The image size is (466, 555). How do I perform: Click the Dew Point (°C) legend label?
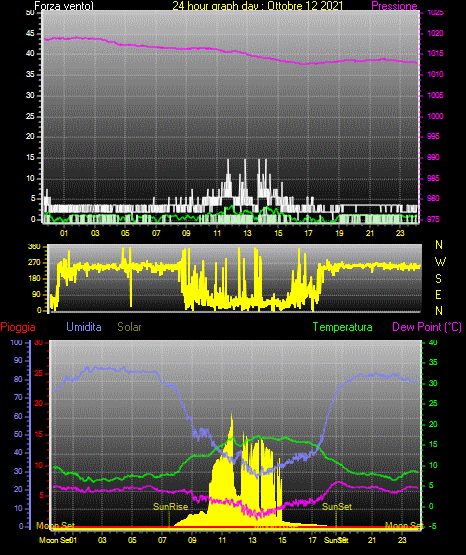[x=427, y=327]
